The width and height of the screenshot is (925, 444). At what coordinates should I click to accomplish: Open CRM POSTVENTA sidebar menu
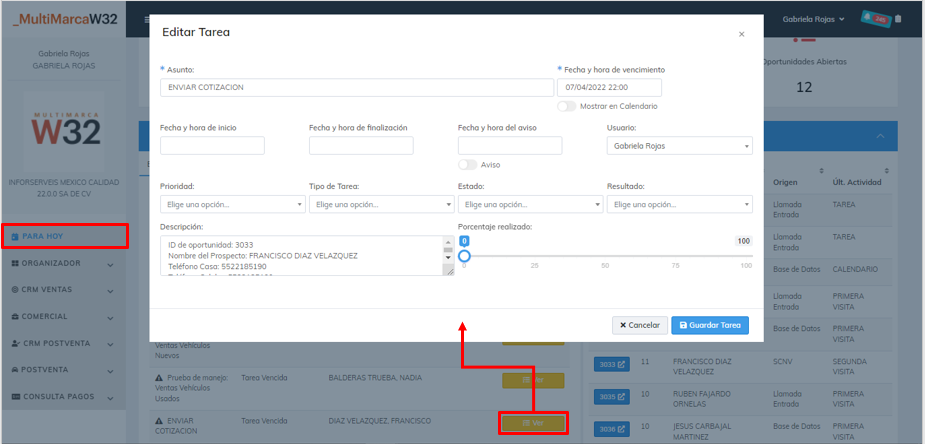coord(63,343)
